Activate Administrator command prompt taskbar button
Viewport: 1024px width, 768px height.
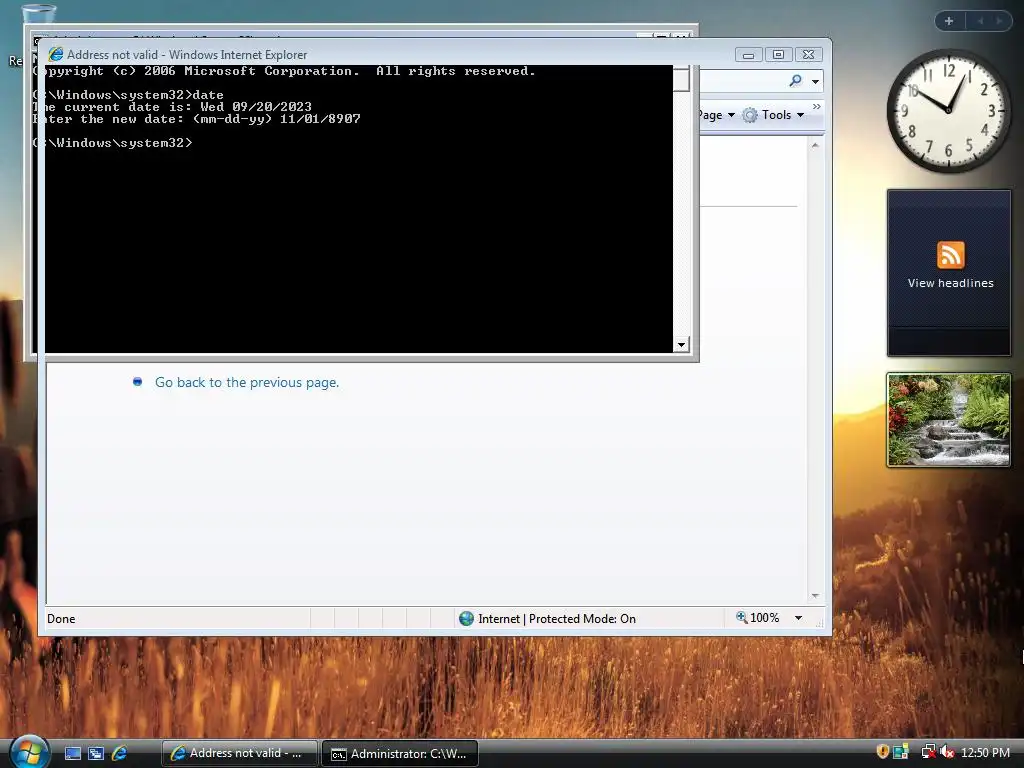point(400,754)
